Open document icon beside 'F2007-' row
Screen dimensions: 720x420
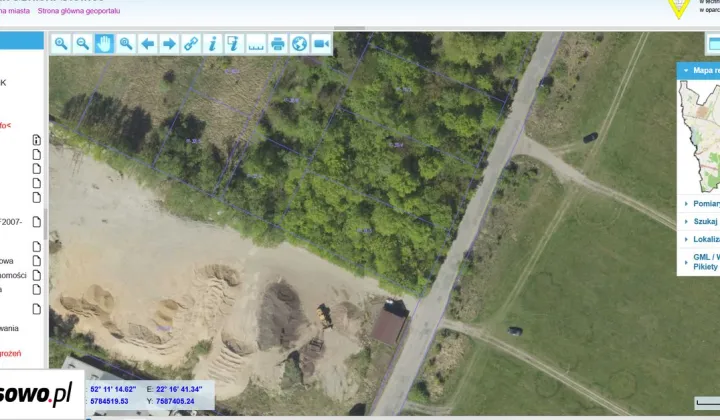(37, 222)
